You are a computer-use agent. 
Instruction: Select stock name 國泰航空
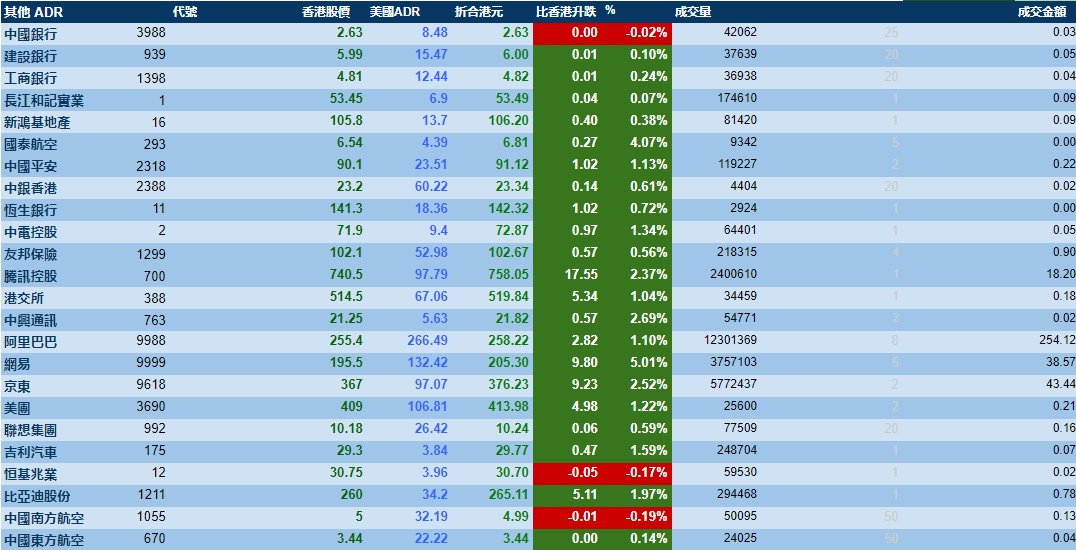coord(30,144)
